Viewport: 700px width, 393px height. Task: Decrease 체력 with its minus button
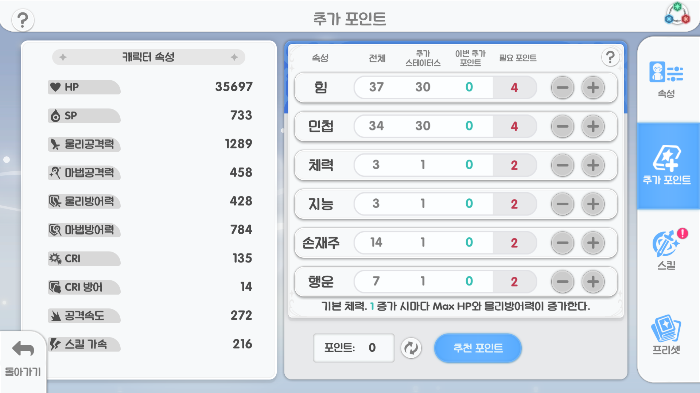coord(562,165)
